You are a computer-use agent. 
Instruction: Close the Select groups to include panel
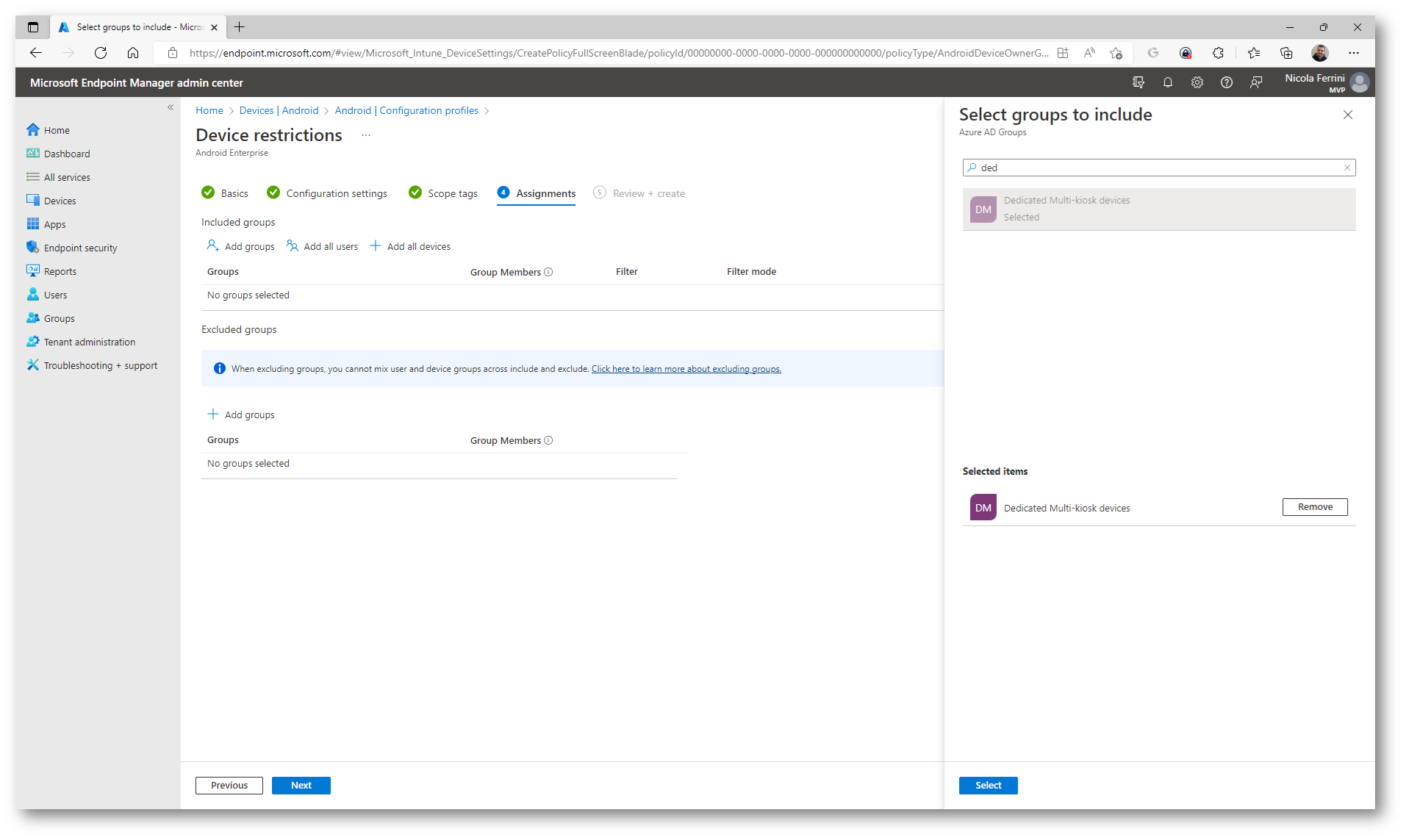[1347, 115]
